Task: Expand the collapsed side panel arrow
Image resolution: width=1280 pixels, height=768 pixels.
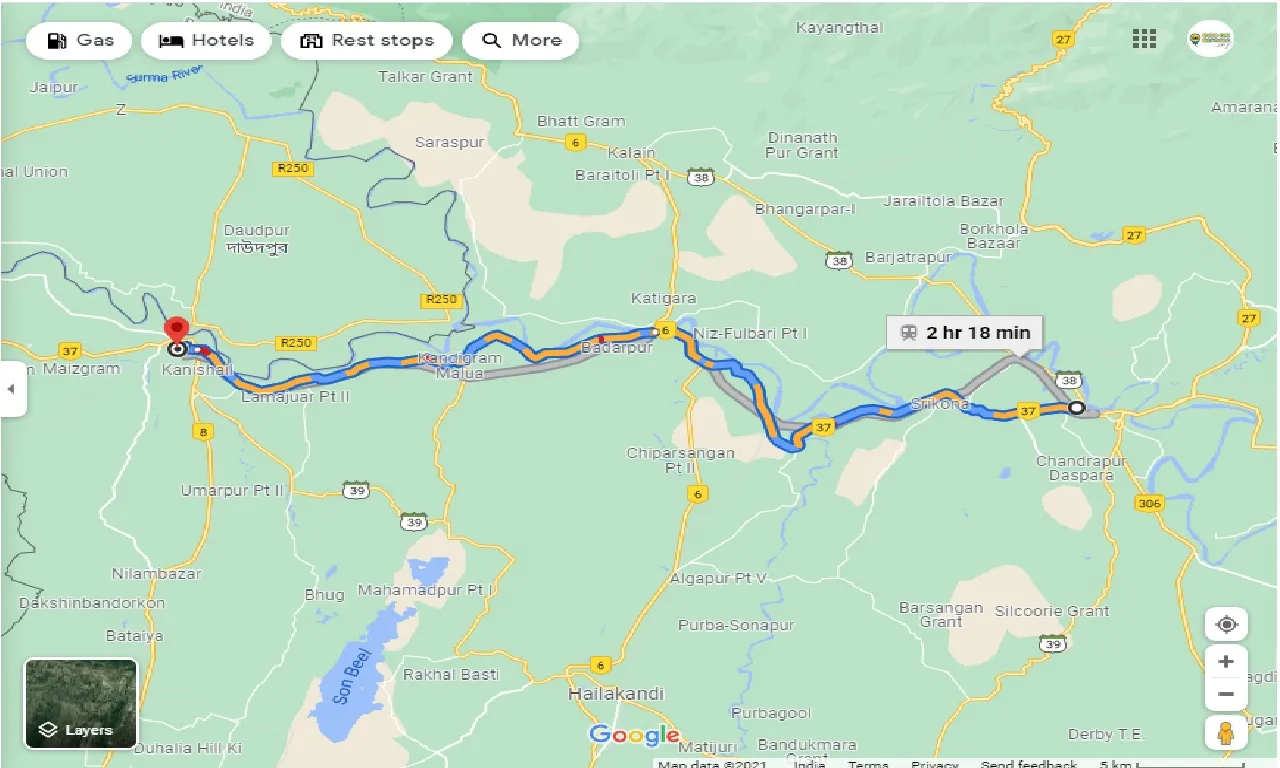Action: tap(11, 388)
